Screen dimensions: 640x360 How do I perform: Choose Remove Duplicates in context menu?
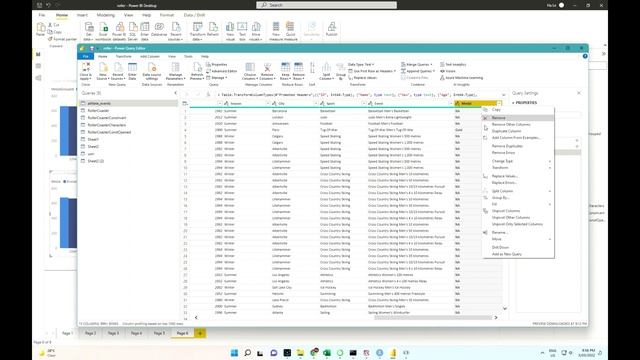pyautogui.click(x=518, y=146)
